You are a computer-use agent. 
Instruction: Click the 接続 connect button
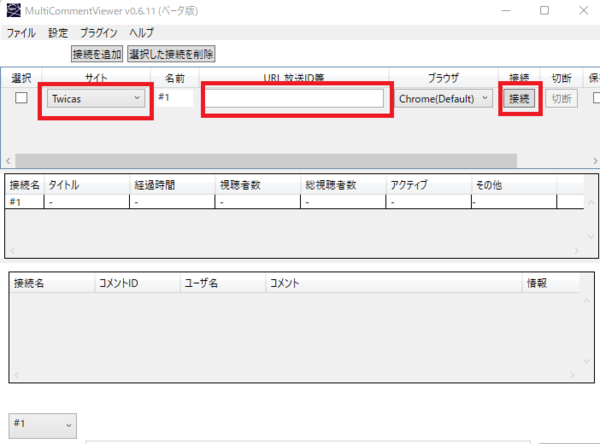pos(519,99)
